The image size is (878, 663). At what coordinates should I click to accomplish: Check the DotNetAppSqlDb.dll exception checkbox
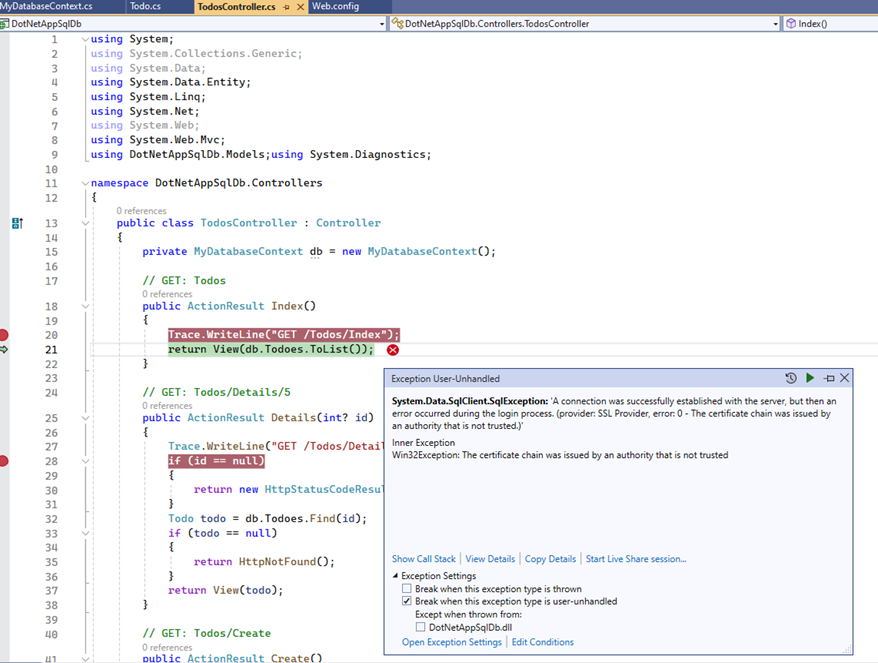421,627
